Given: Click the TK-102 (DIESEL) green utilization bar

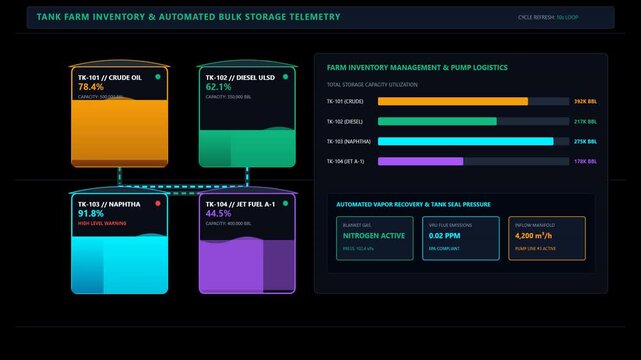Looking at the screenshot, I should 437,121.
